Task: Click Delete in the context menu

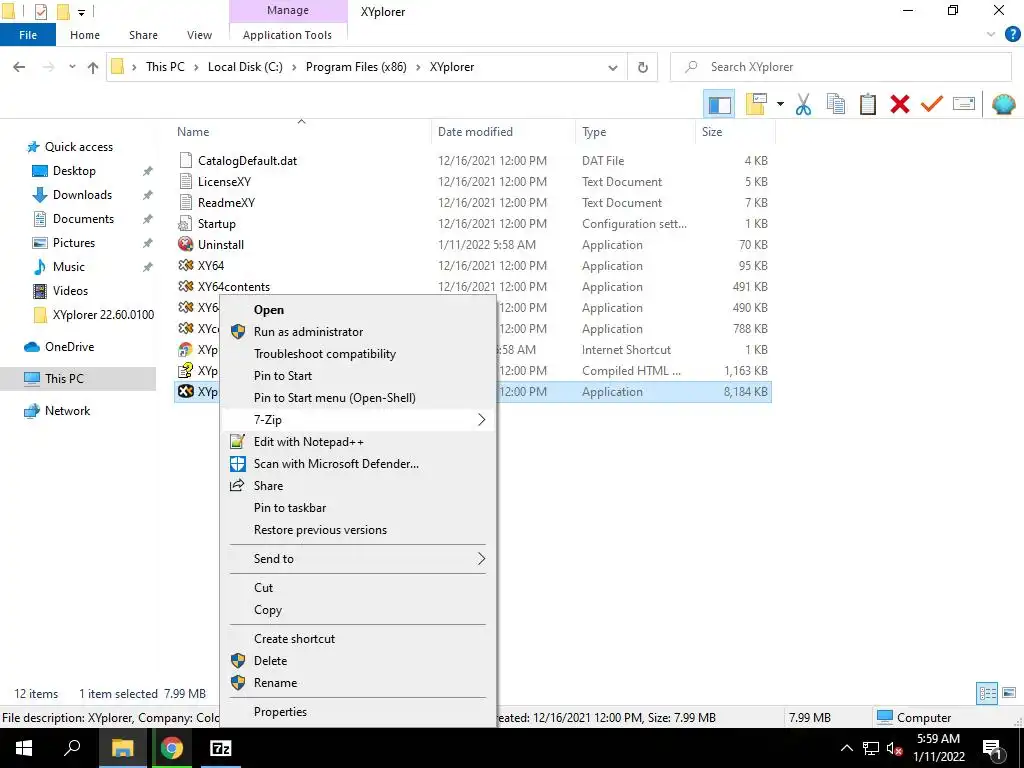Action: point(358,661)
